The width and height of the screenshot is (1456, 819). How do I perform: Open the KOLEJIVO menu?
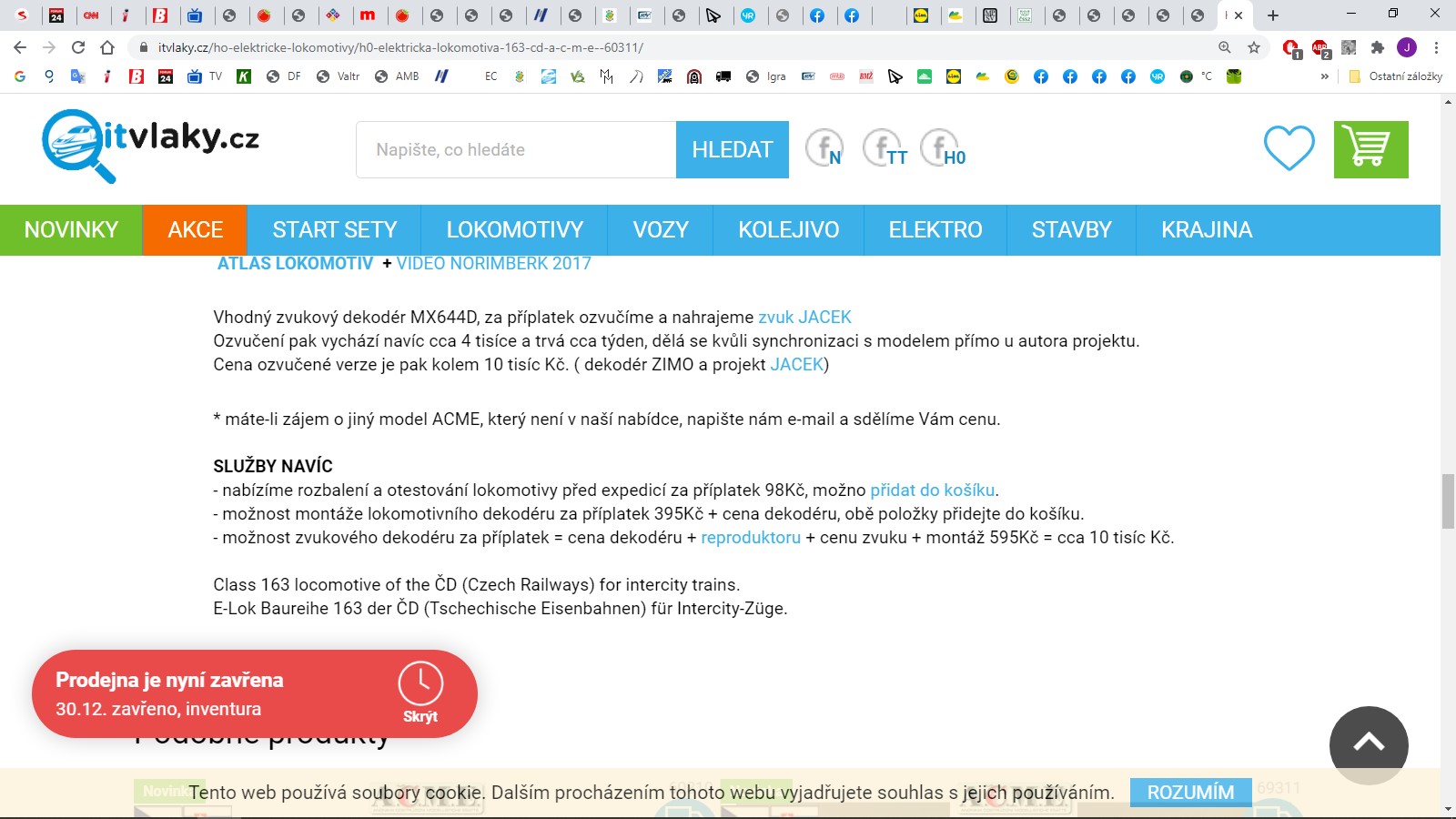pos(789,230)
